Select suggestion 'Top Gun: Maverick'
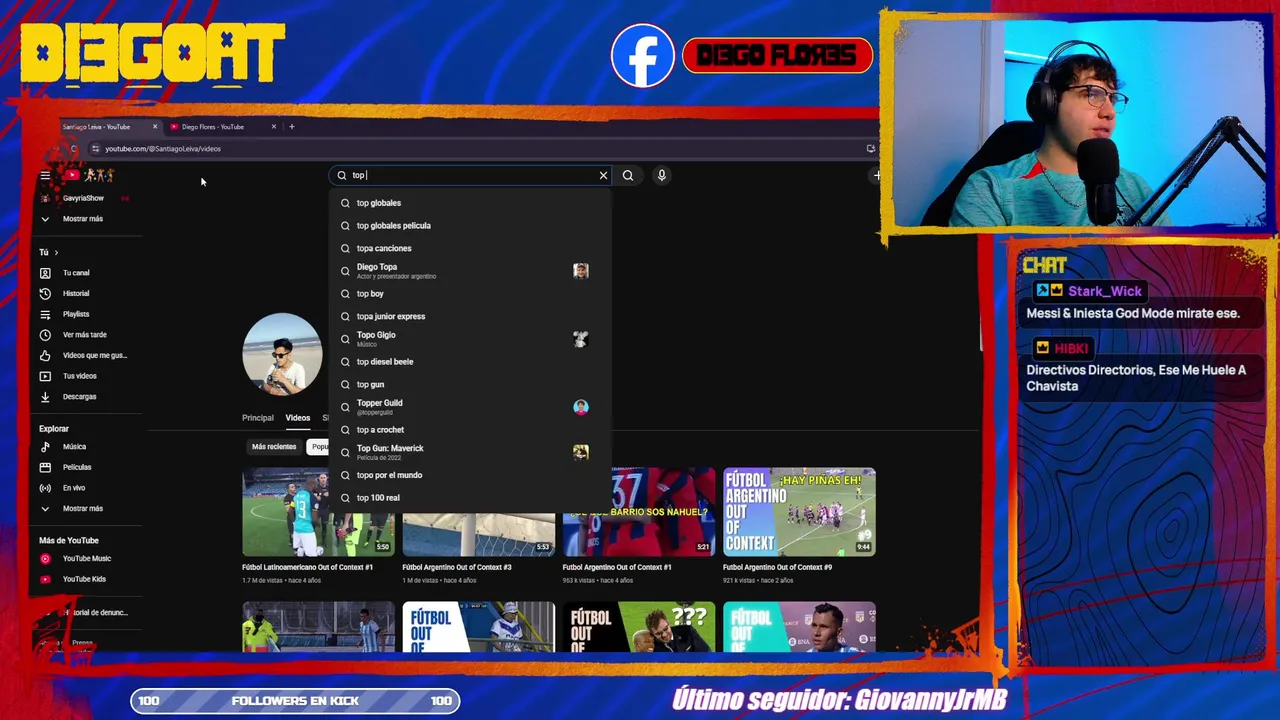 [x=470, y=452]
